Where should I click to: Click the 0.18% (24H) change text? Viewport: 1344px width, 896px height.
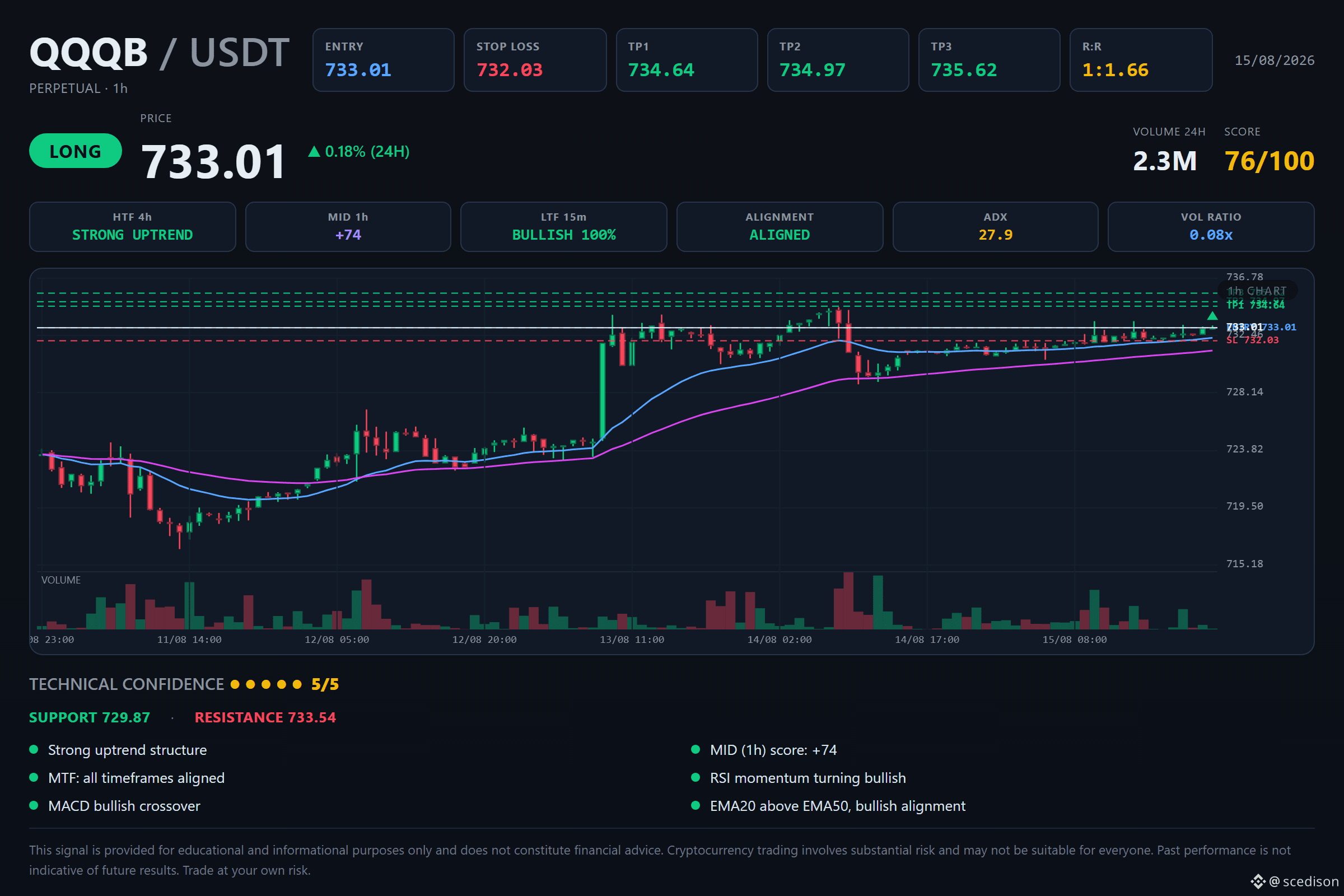click(367, 151)
